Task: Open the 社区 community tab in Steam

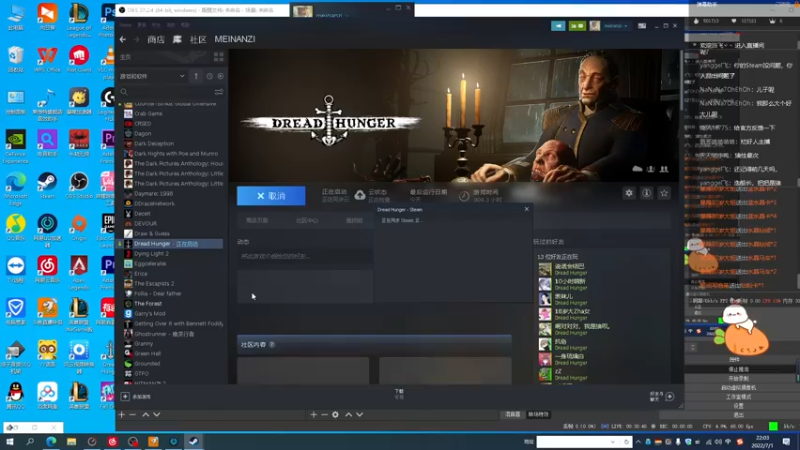Action: (198, 39)
